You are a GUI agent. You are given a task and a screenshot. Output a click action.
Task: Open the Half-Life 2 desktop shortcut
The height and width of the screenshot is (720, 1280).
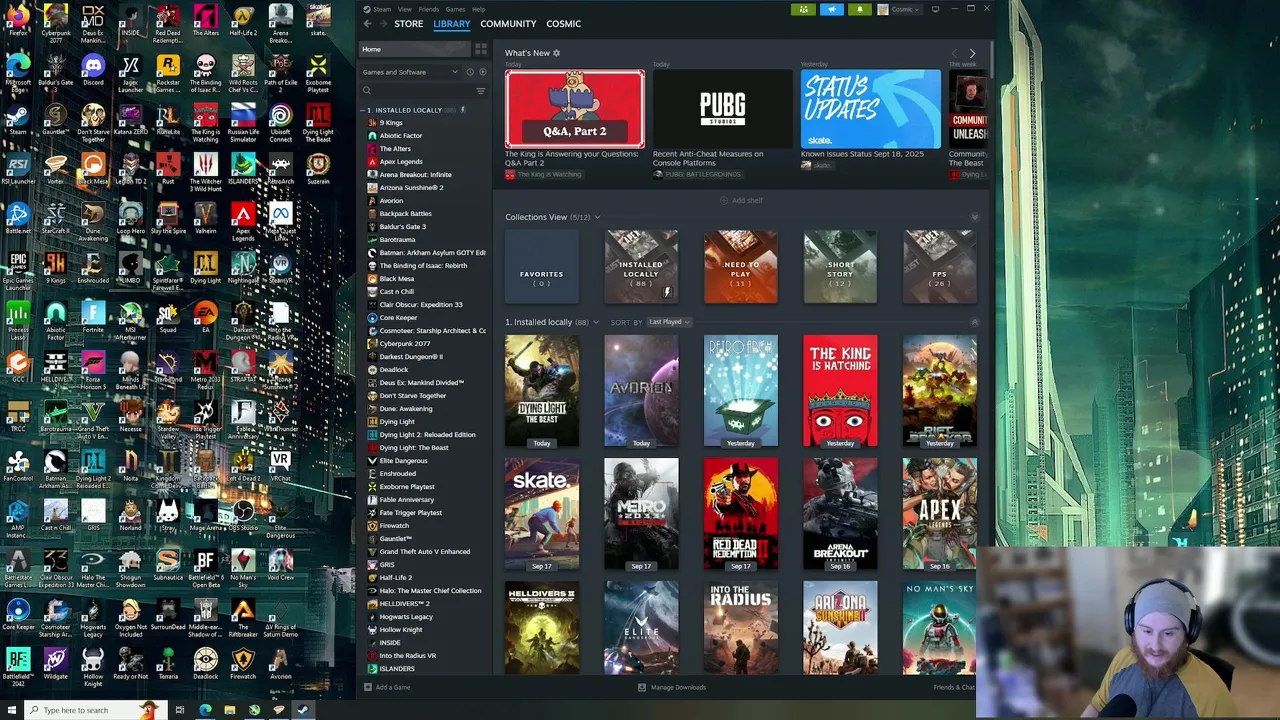pos(243,20)
